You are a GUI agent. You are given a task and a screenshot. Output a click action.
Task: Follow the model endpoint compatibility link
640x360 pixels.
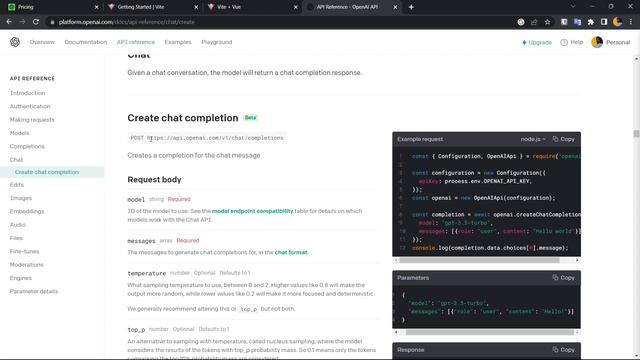point(252,211)
